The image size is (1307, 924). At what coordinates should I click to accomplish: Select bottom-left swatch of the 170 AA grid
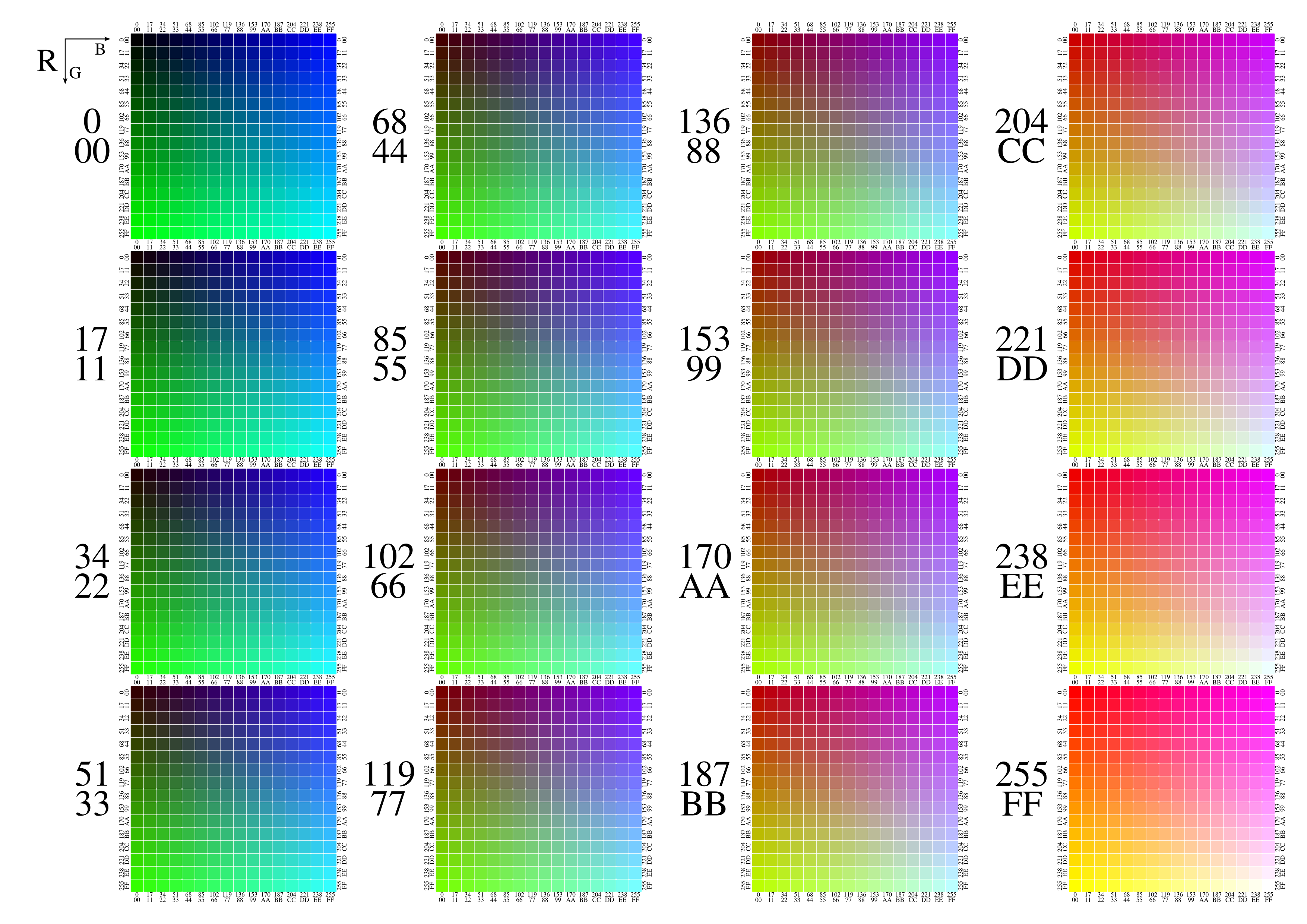(x=758, y=668)
